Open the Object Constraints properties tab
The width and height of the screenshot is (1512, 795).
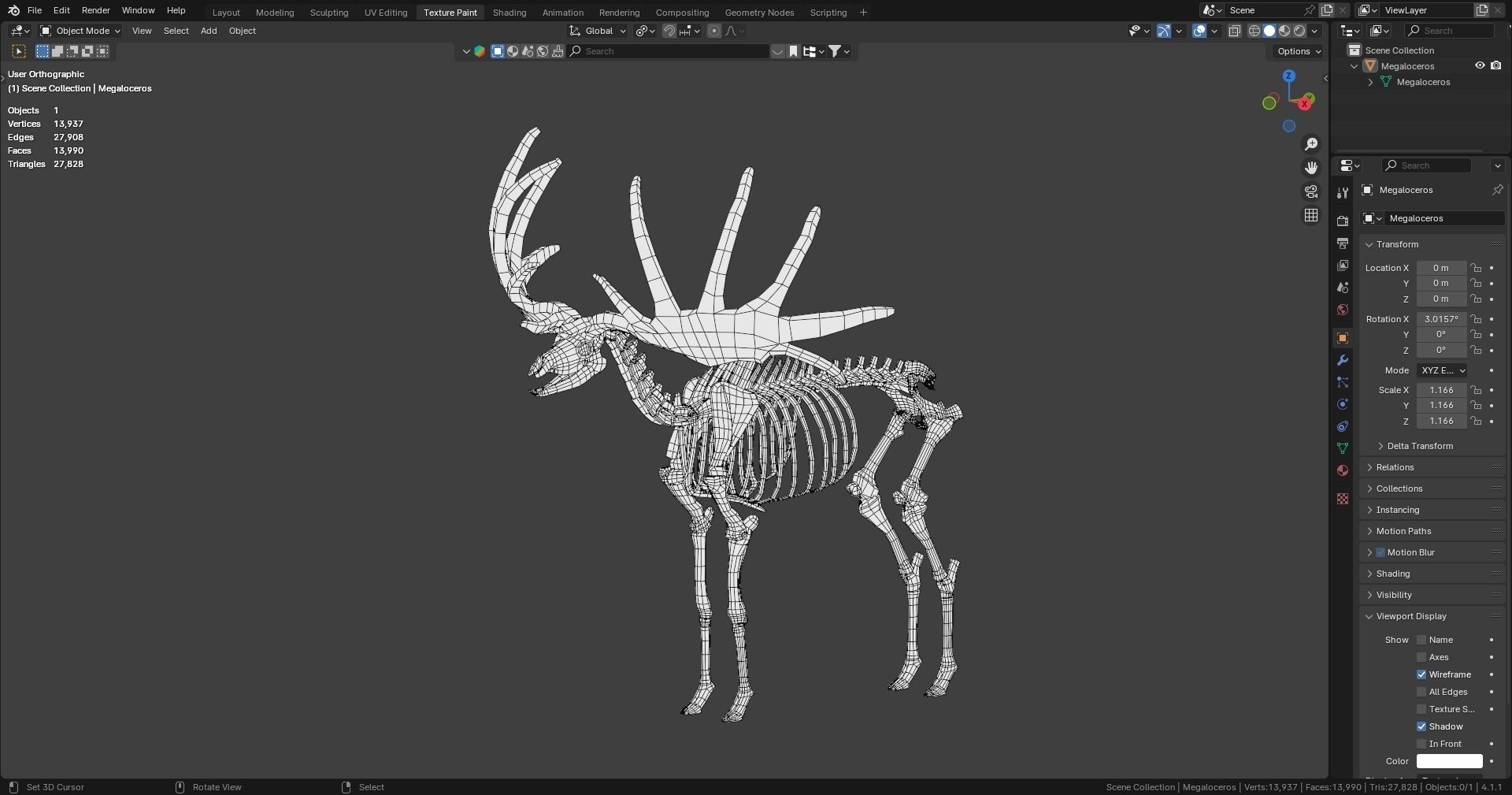(x=1343, y=426)
